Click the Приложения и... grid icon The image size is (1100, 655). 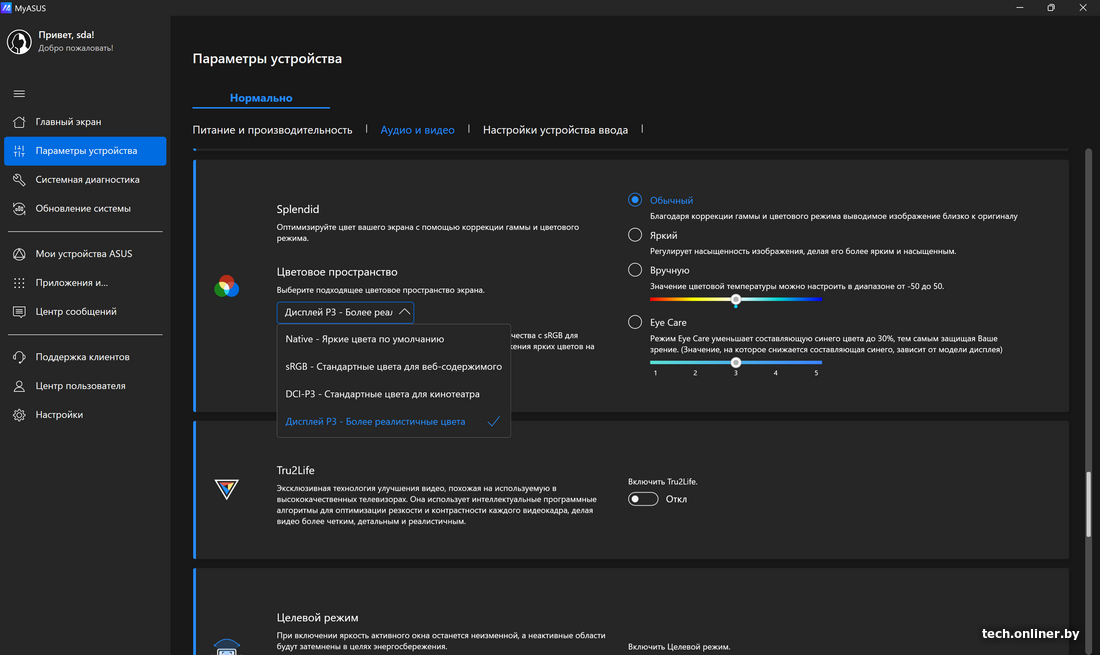[19, 283]
